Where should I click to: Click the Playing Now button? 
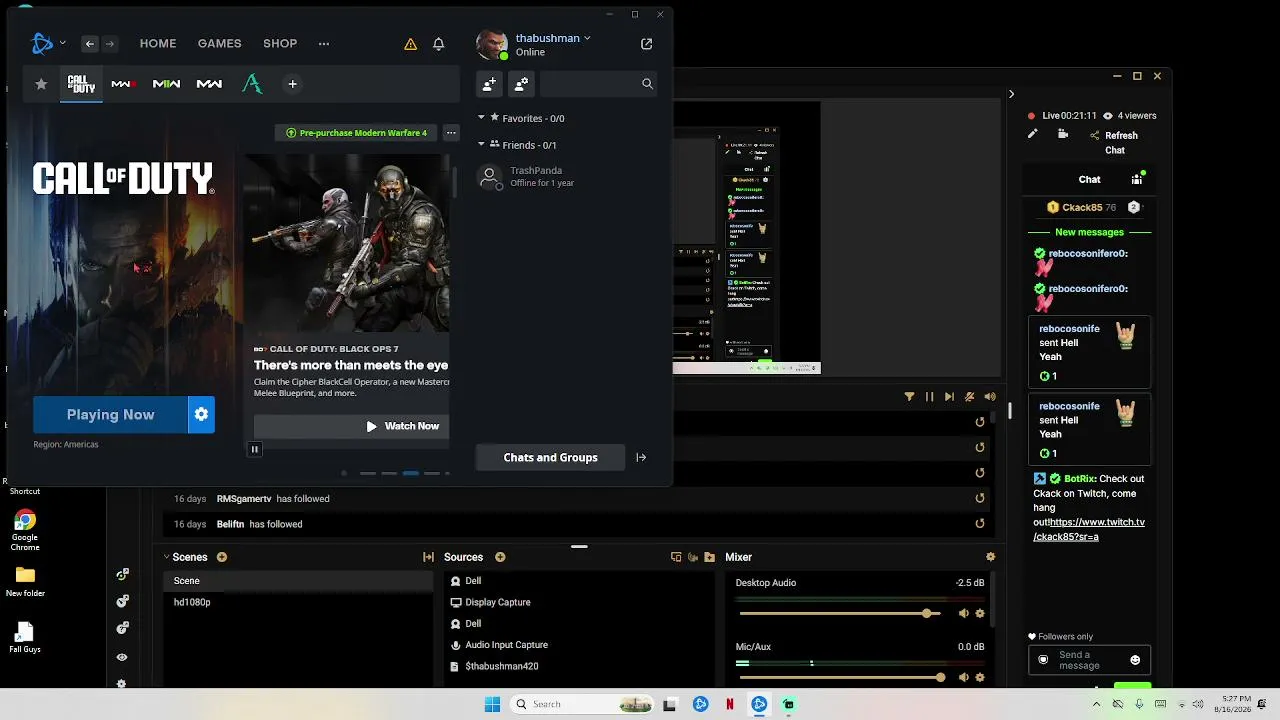110,415
